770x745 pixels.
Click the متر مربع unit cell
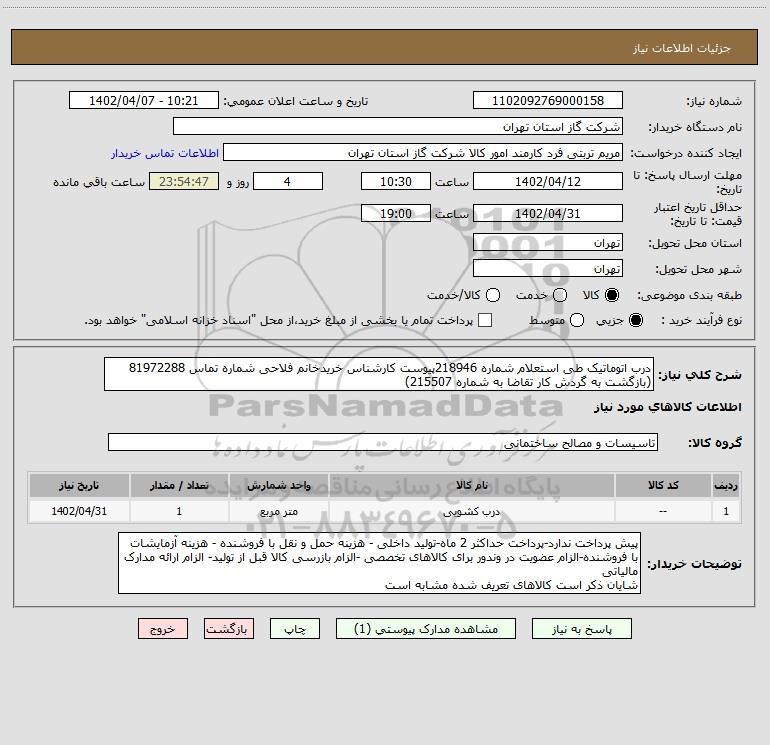coord(278,511)
